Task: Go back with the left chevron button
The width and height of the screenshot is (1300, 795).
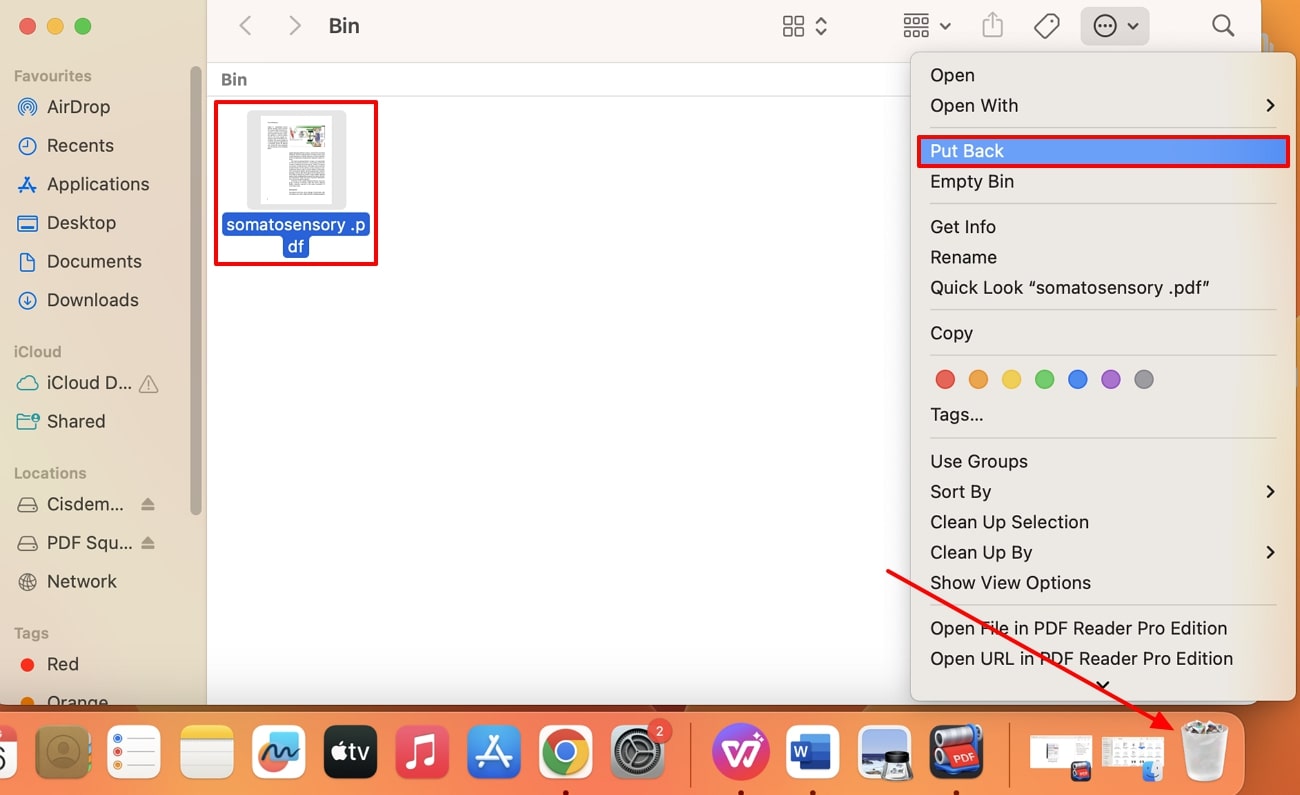Action: [x=246, y=26]
